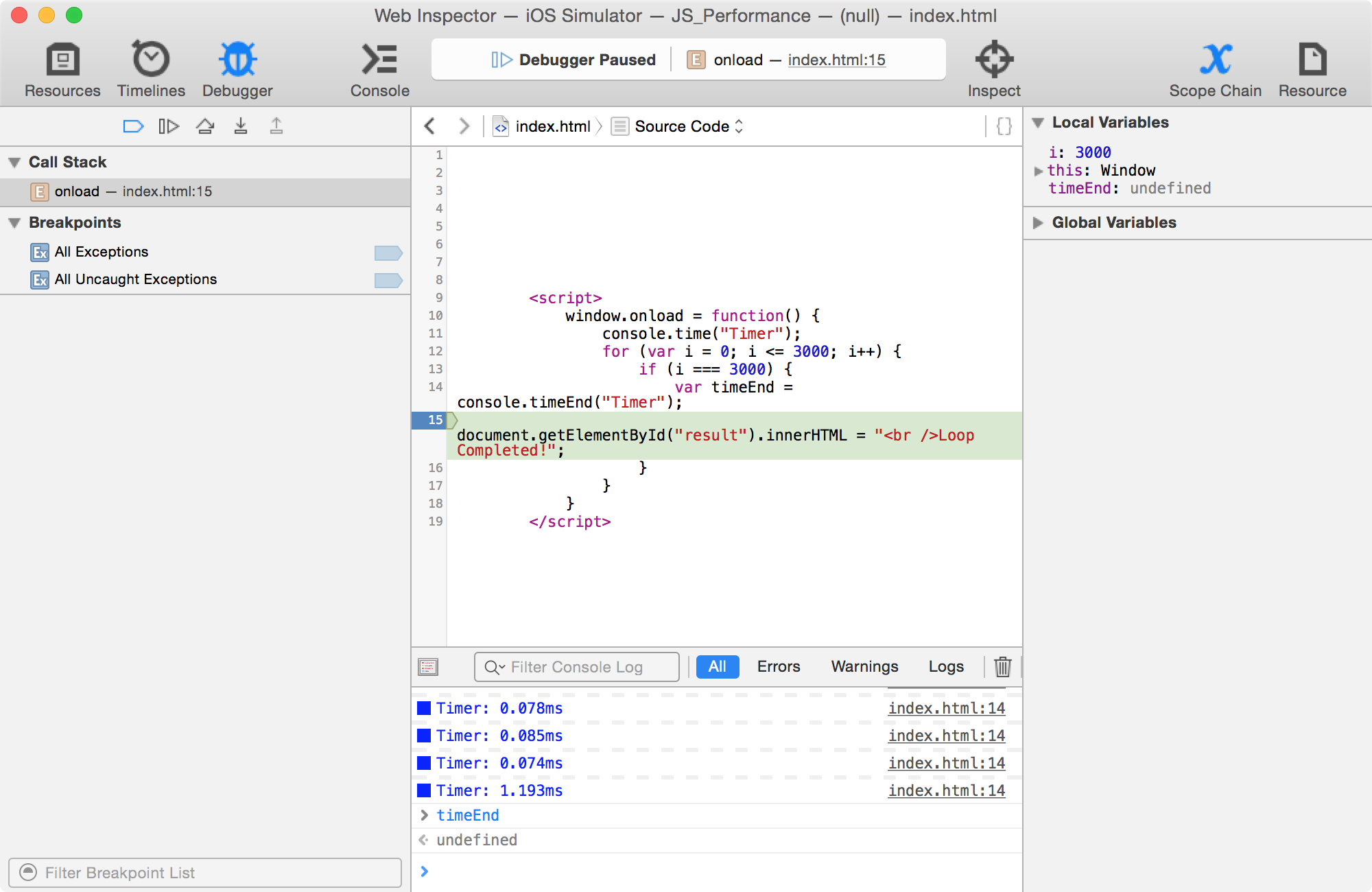Select the Debugger toolbar icon
Screen dimensions: 1372x892
point(237,60)
